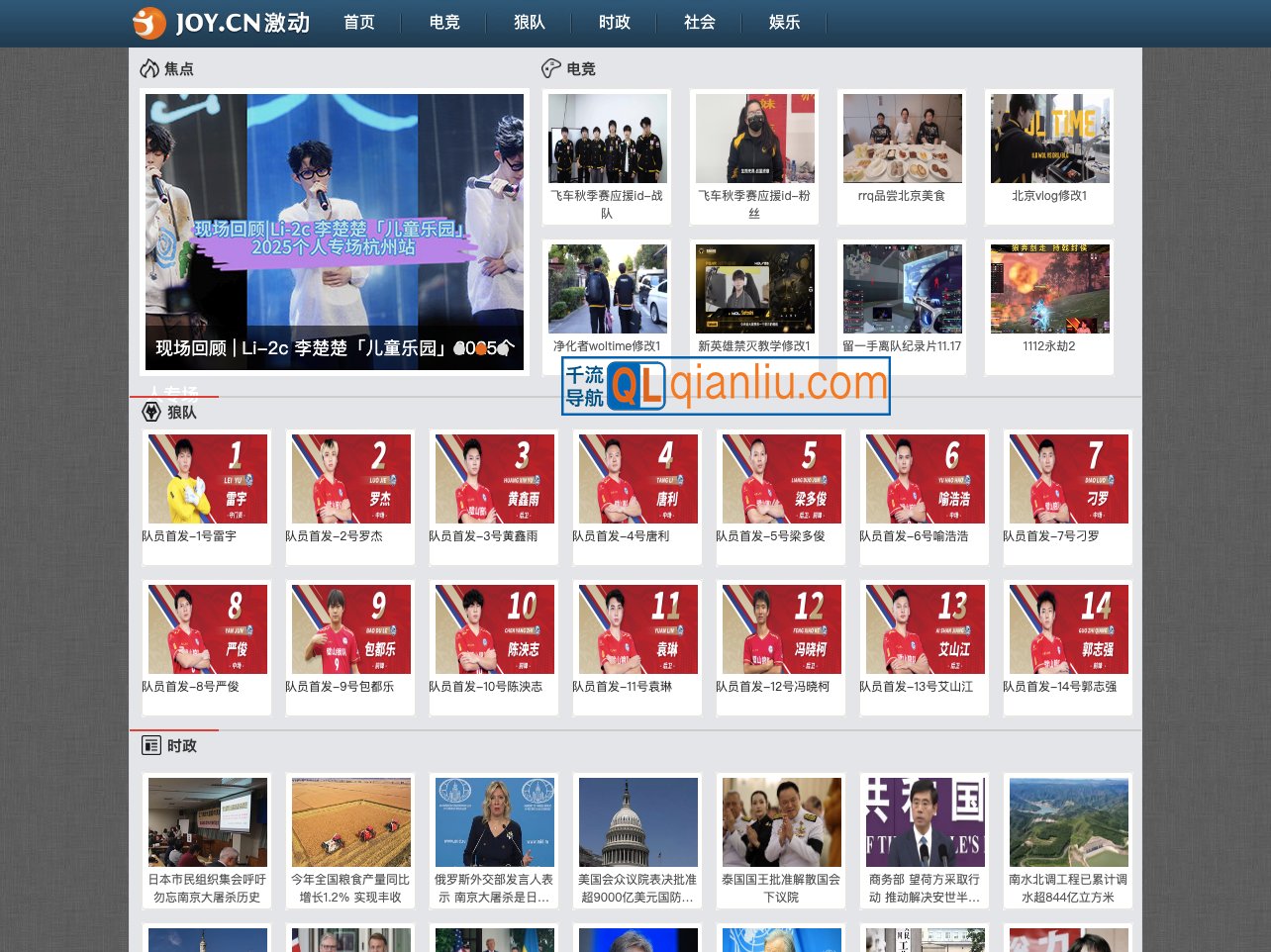1271x952 pixels.
Task: Open the 娱乐 navigation tab
Action: (784, 22)
